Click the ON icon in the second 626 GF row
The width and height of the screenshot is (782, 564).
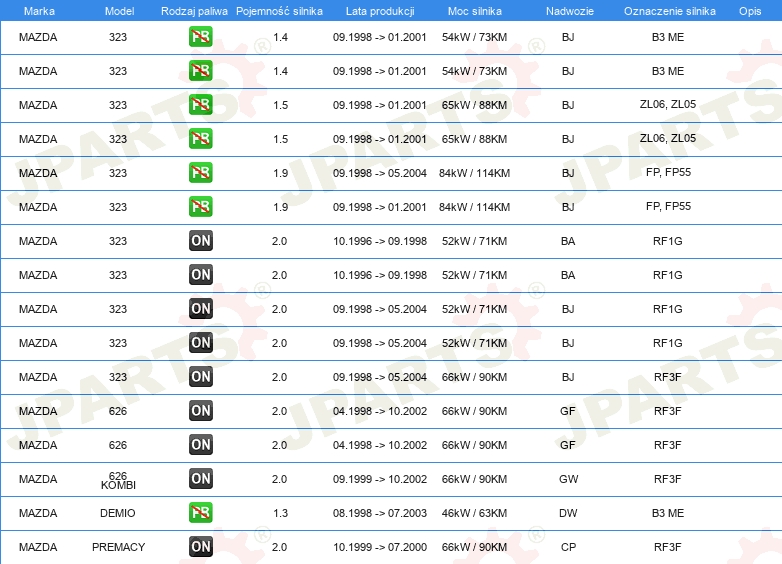pyautogui.click(x=200, y=444)
